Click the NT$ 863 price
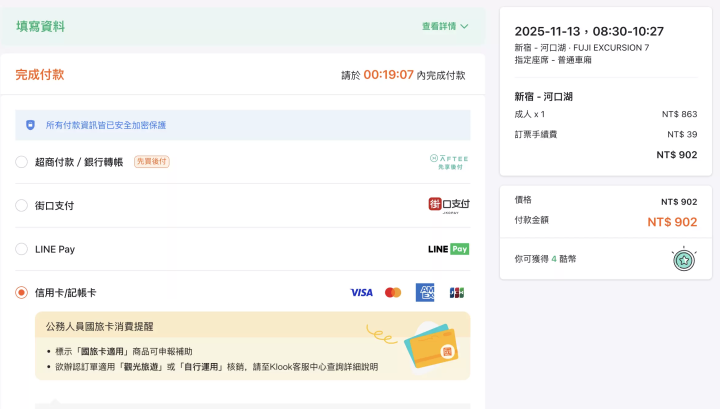The image size is (720, 409). pos(679,114)
